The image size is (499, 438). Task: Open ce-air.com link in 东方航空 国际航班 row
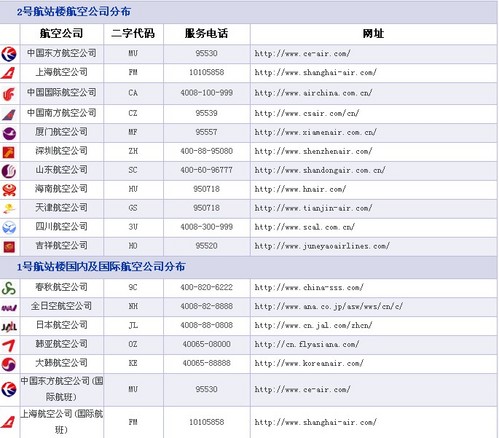(302, 389)
